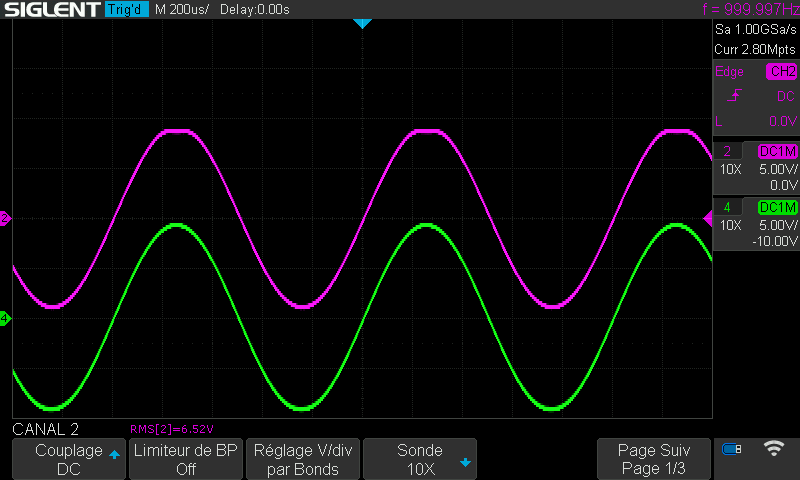Click the M 200us/ timebase readout
Image resolution: width=800 pixels, height=480 pixels.
pos(182,9)
